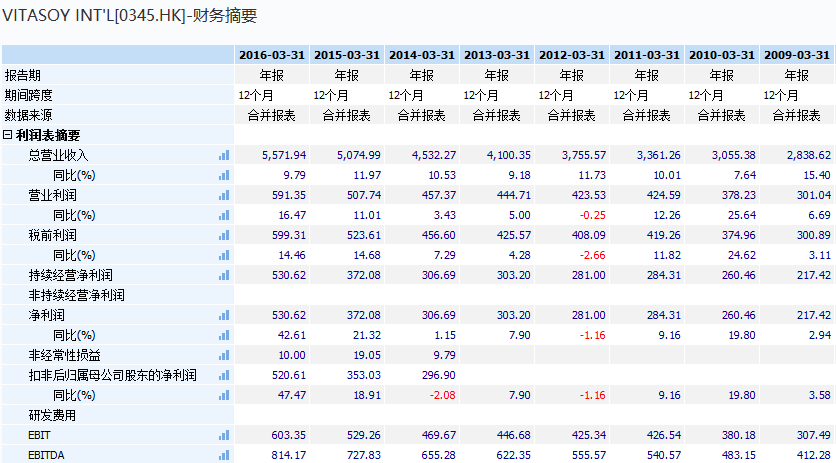836x463 pixels.
Task: Open chart icon for 同比(%) under 总营业收入
Action: (x=224, y=175)
